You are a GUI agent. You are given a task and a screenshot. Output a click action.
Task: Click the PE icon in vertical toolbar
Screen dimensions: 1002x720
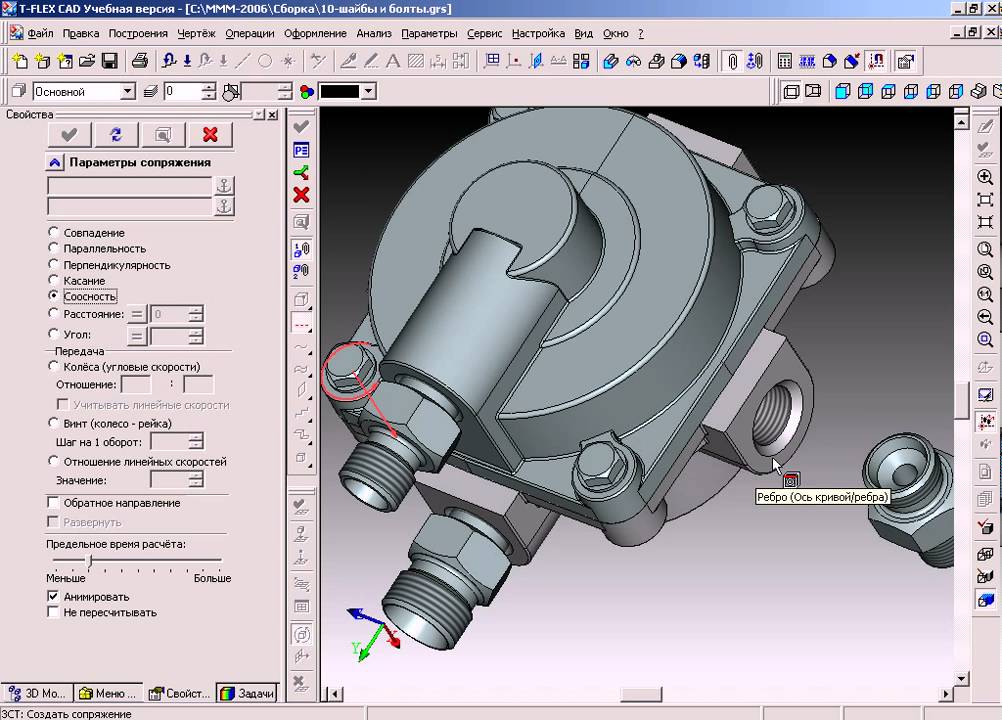click(301, 150)
